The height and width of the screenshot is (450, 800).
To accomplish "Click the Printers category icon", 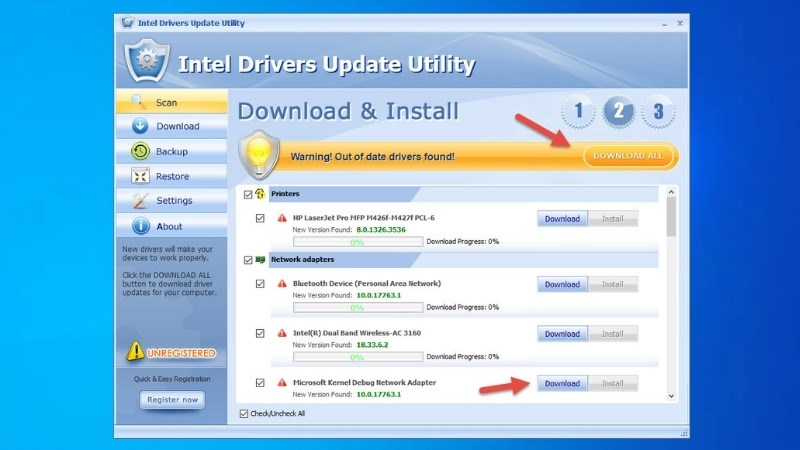I will 260,193.
